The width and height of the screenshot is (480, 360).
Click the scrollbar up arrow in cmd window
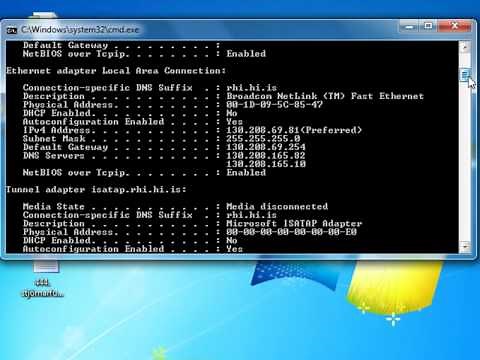(x=464, y=47)
